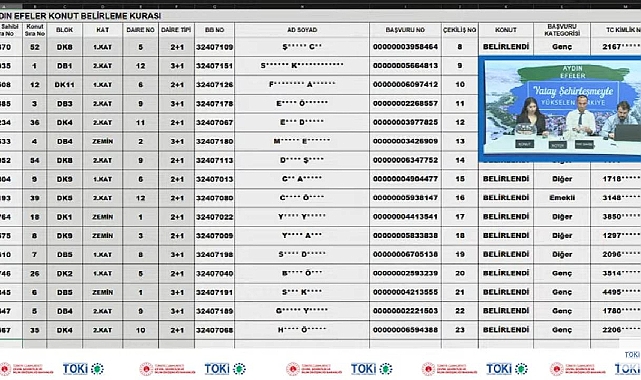Select application number 0000002221503
Screen dimensions: 641x380
tap(405, 311)
